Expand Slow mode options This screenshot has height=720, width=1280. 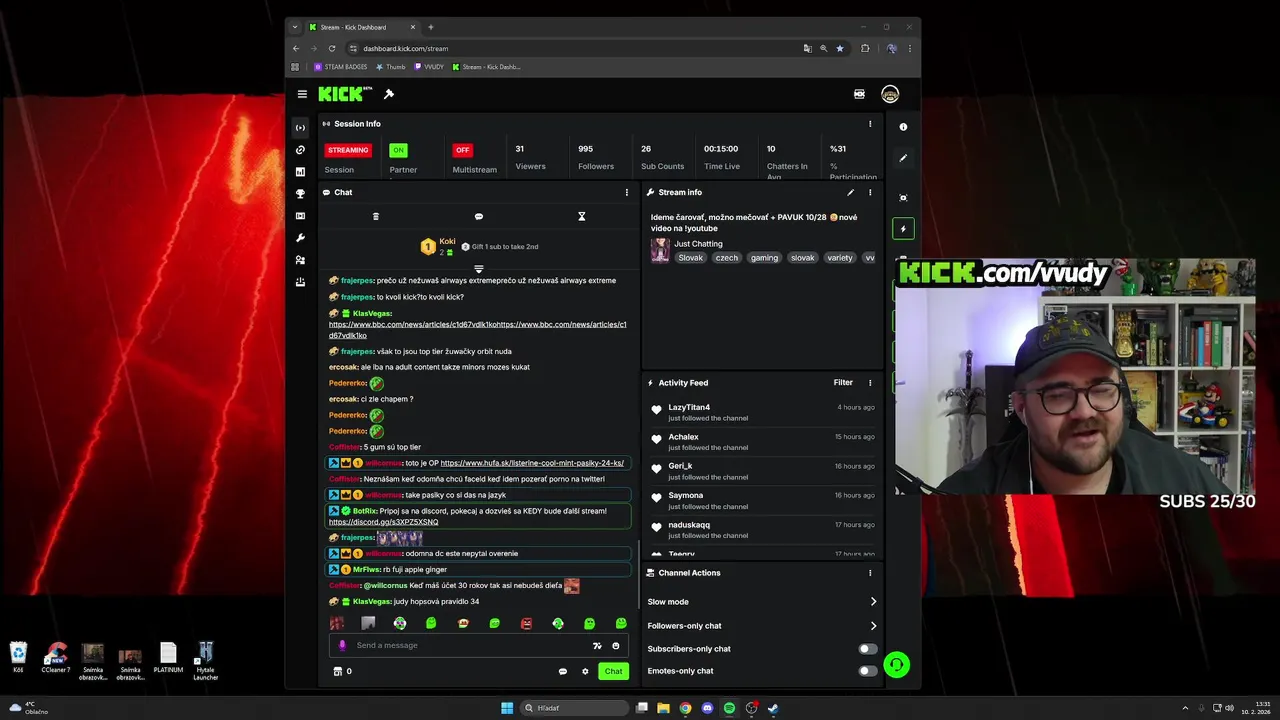(873, 602)
